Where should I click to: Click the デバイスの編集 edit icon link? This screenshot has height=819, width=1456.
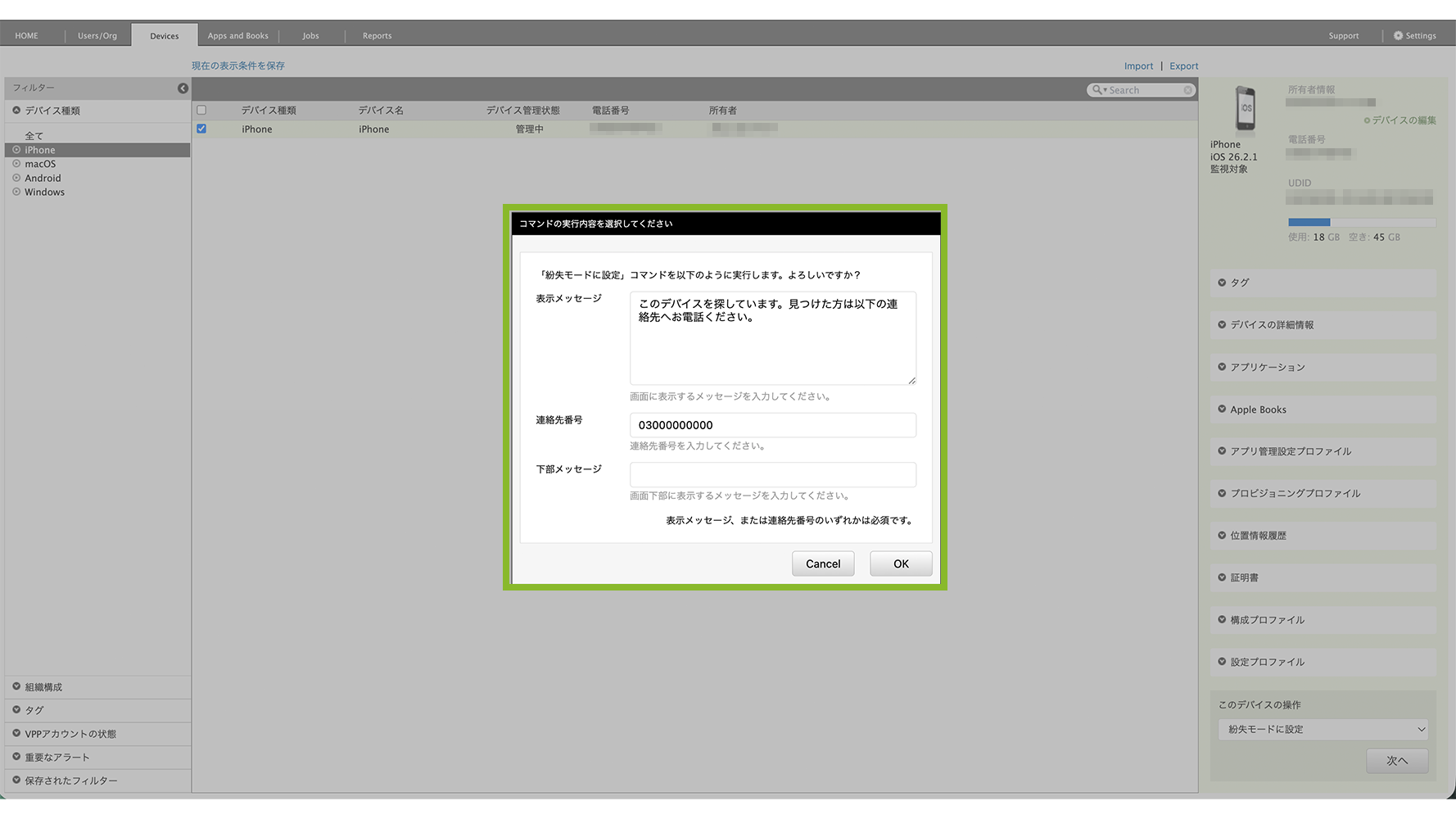(1367, 120)
